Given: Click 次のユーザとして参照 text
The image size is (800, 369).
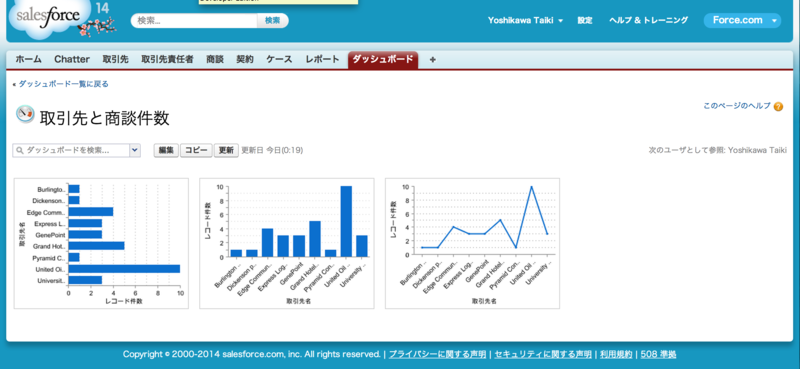Looking at the screenshot, I should click(x=717, y=151).
